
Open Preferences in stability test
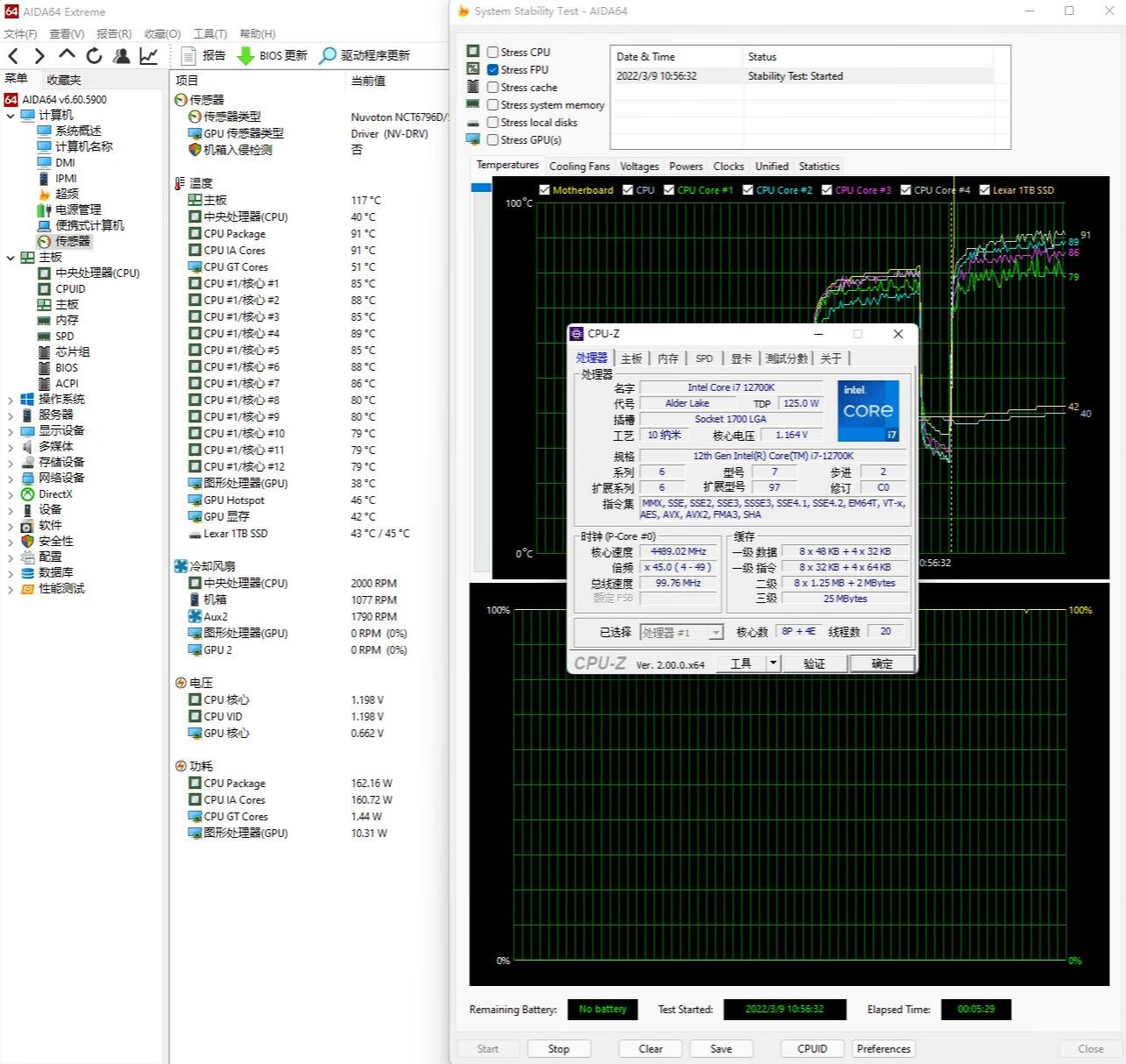coord(883,1048)
